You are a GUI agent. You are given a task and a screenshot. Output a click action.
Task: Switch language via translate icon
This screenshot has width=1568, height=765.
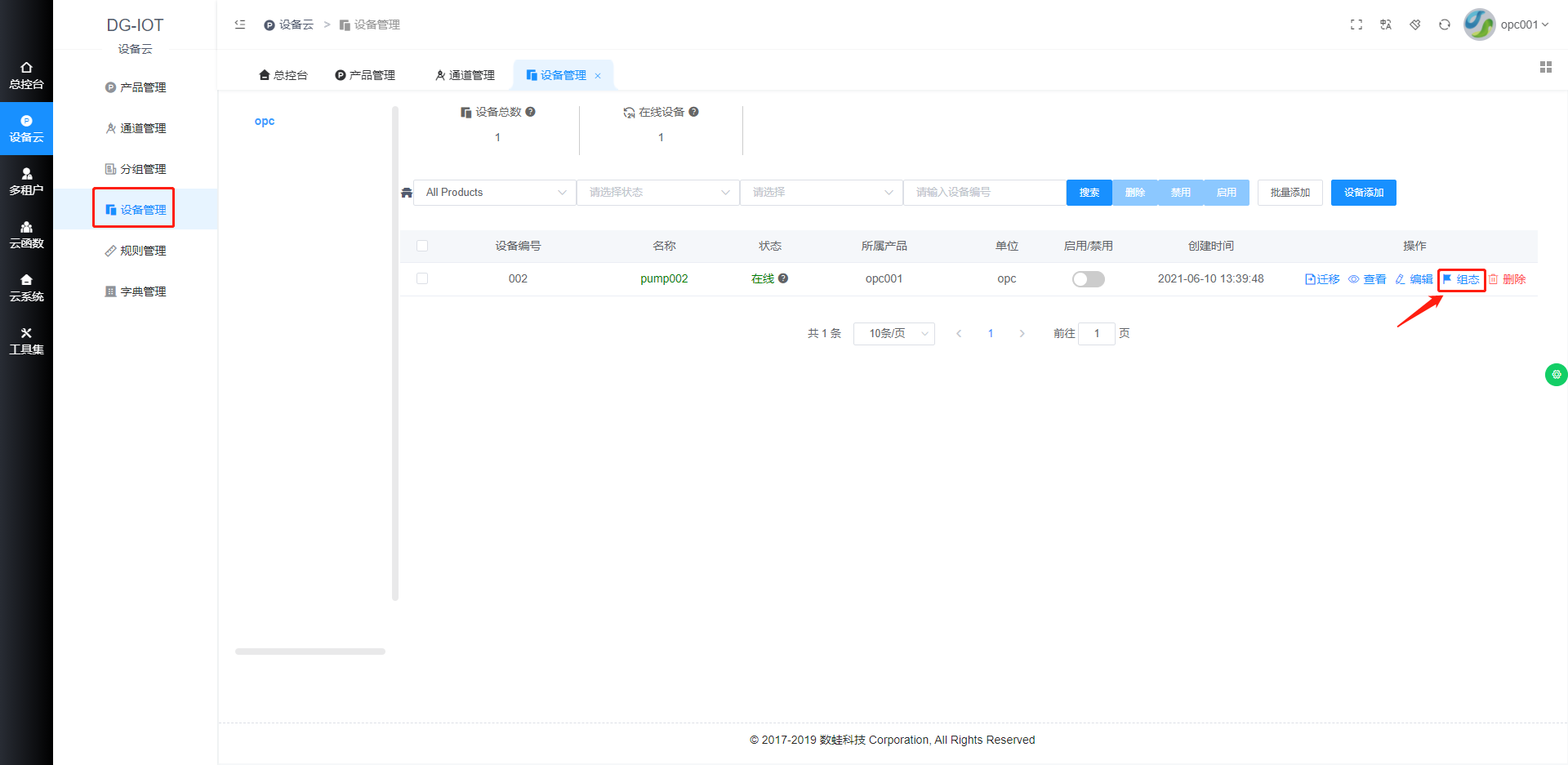click(1385, 24)
